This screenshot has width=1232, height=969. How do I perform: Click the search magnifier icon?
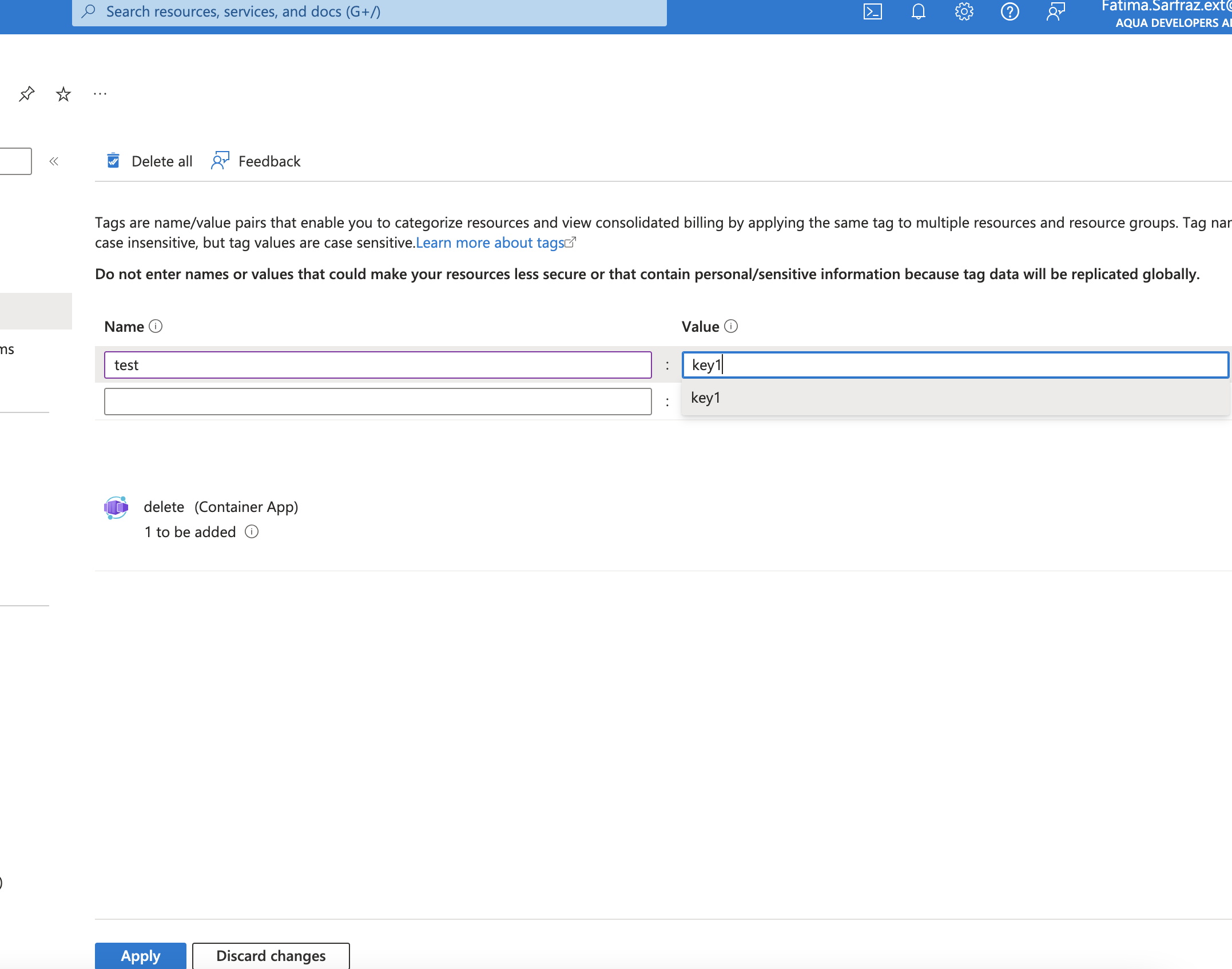click(89, 11)
